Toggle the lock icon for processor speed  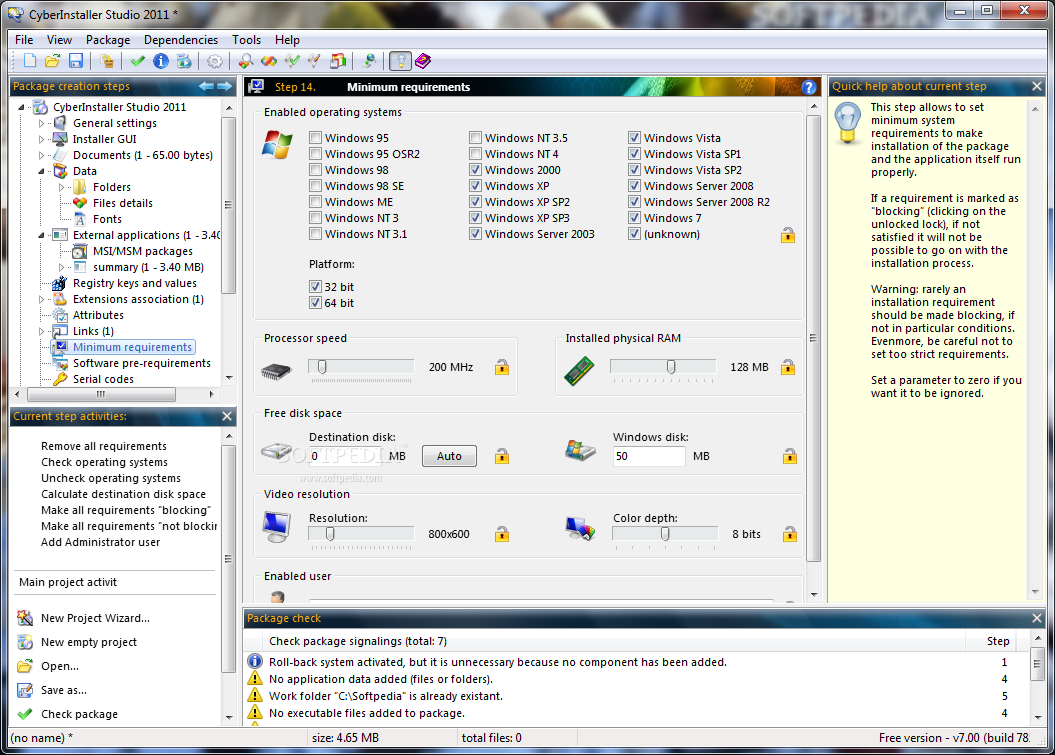coord(502,367)
